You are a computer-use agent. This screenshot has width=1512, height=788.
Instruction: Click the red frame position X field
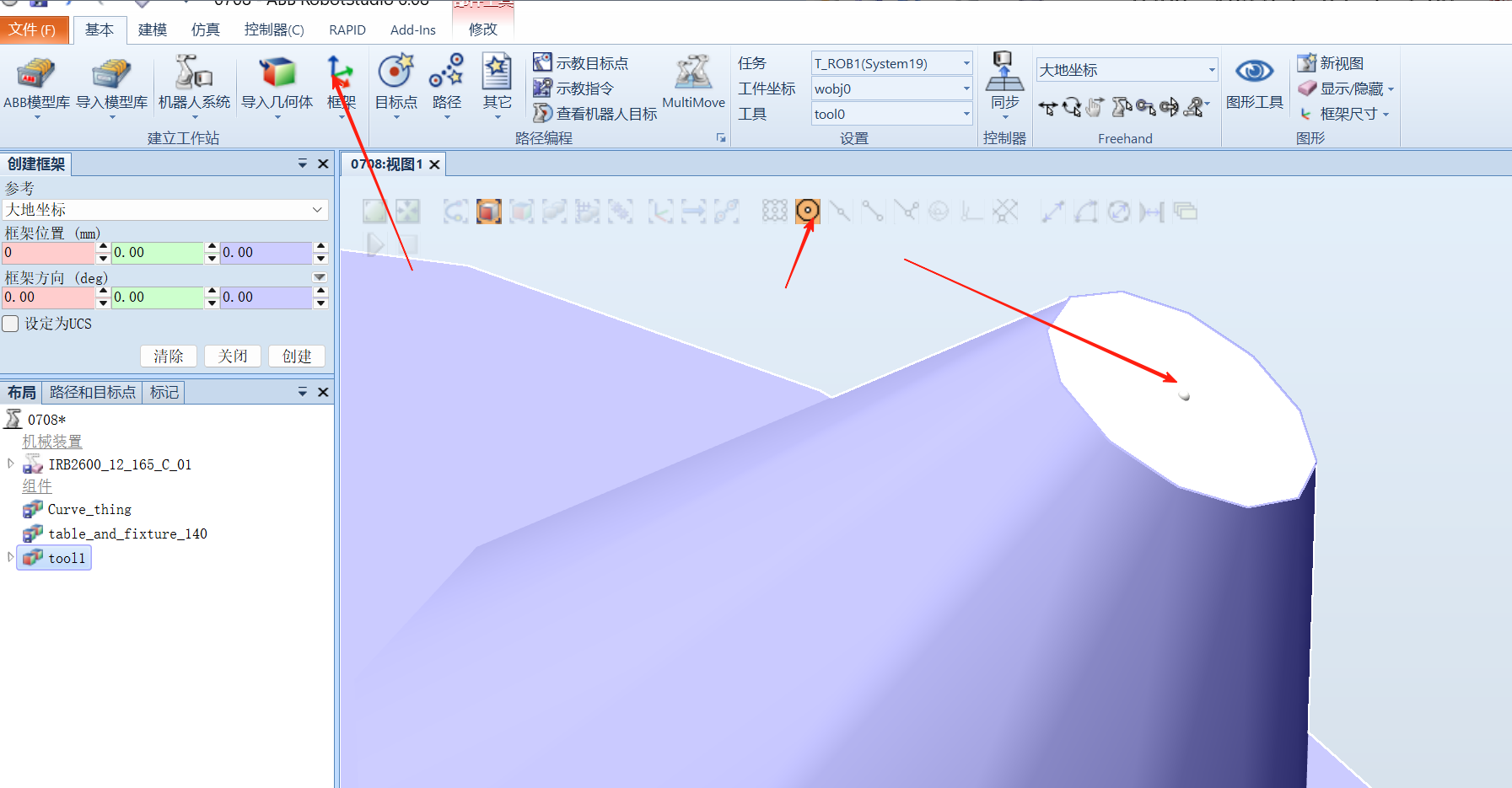pos(48,252)
